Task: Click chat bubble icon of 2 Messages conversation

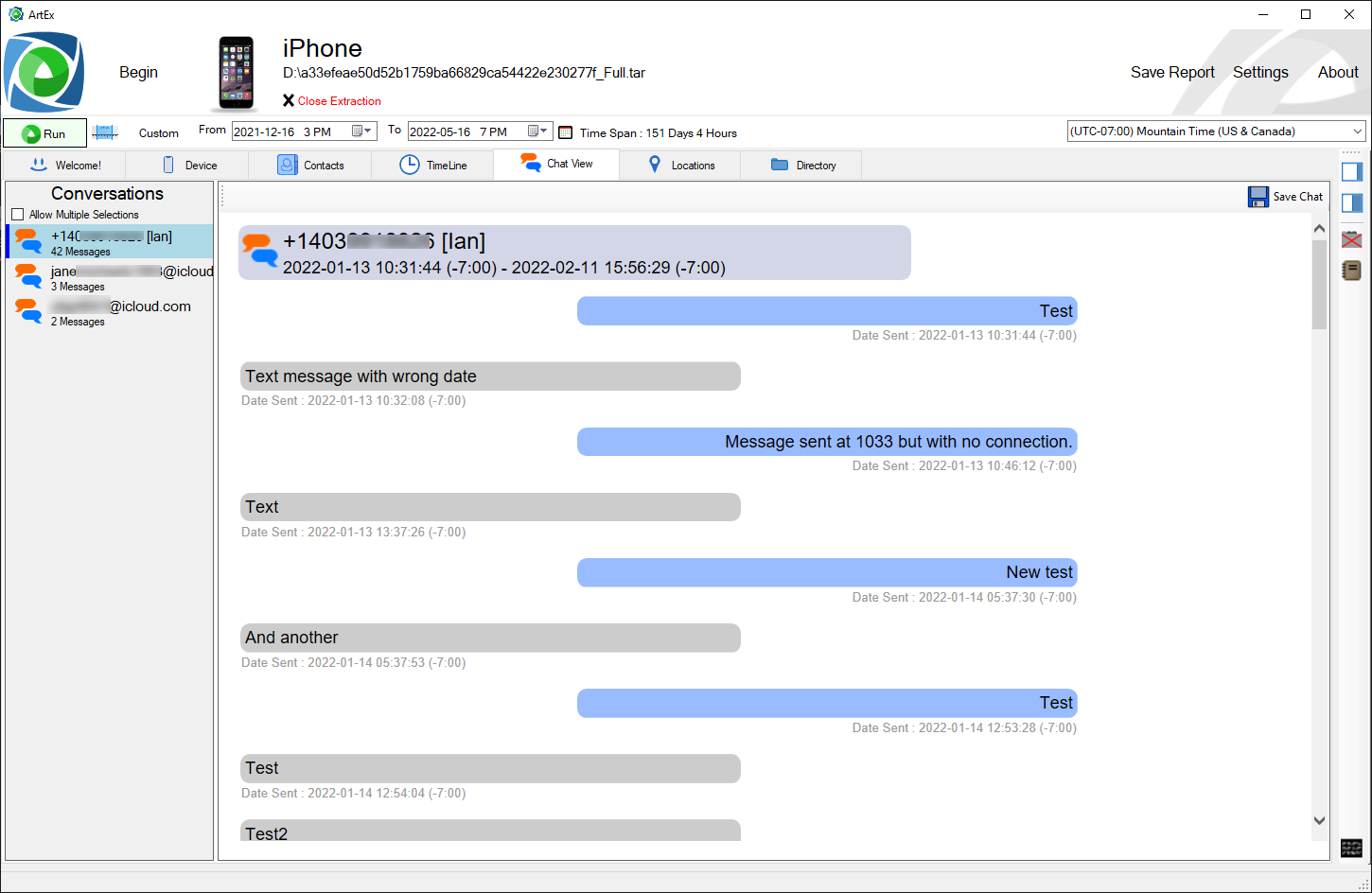Action: pyautogui.click(x=28, y=311)
